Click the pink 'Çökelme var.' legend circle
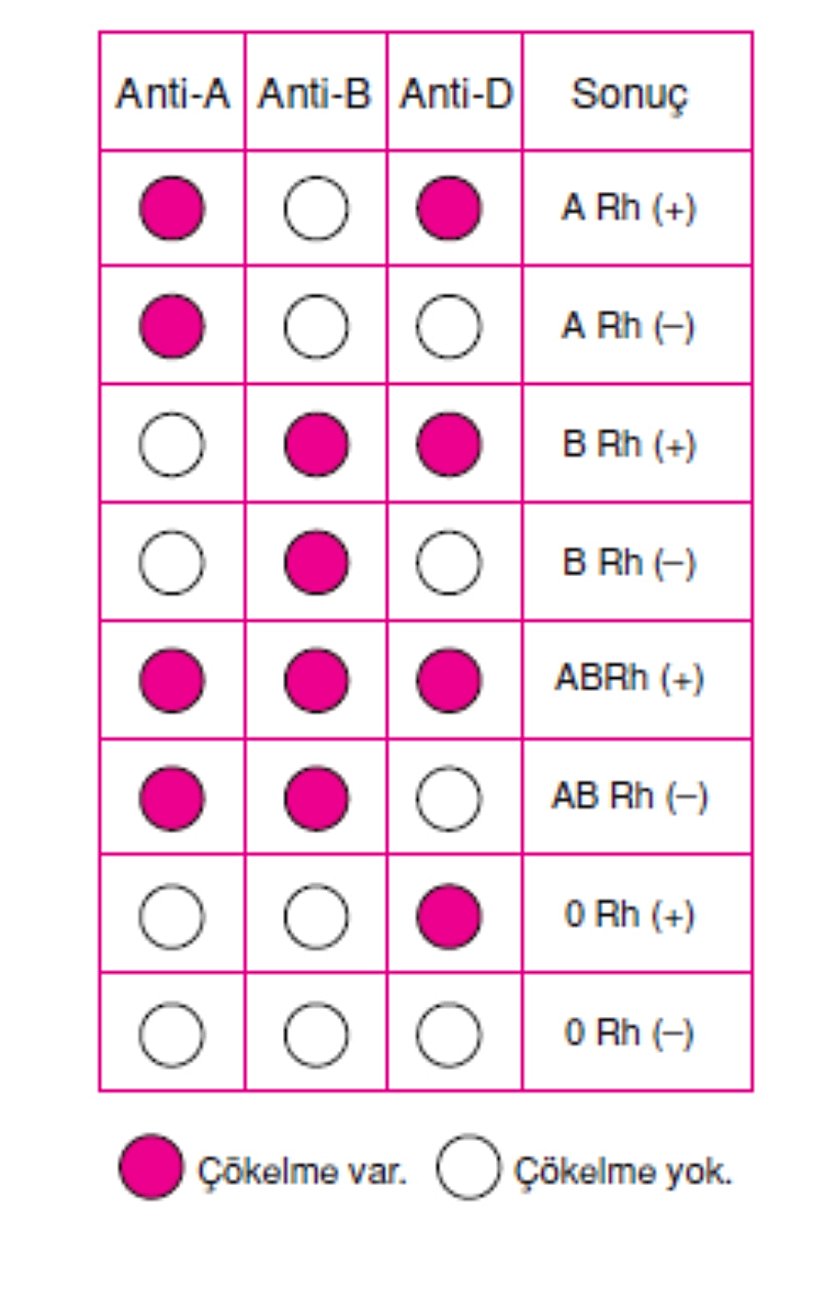This screenshot has width=825, height=1302. pos(151,1167)
